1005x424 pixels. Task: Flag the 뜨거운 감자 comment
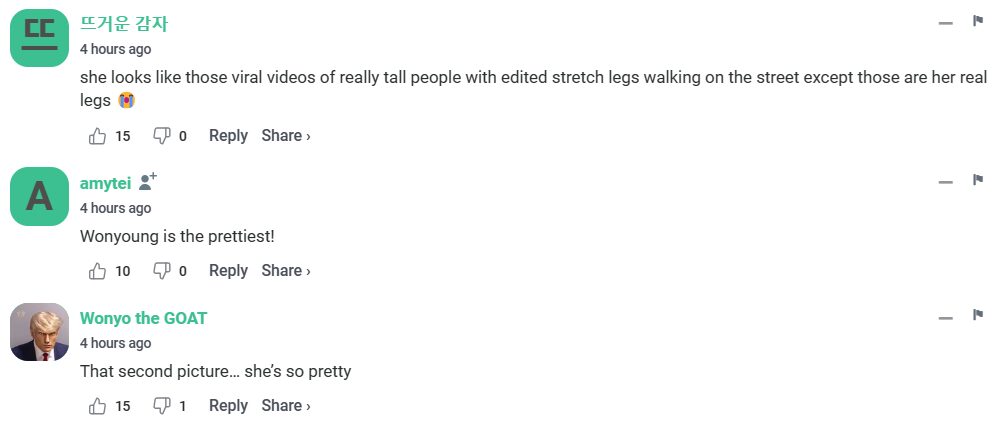coord(978,21)
